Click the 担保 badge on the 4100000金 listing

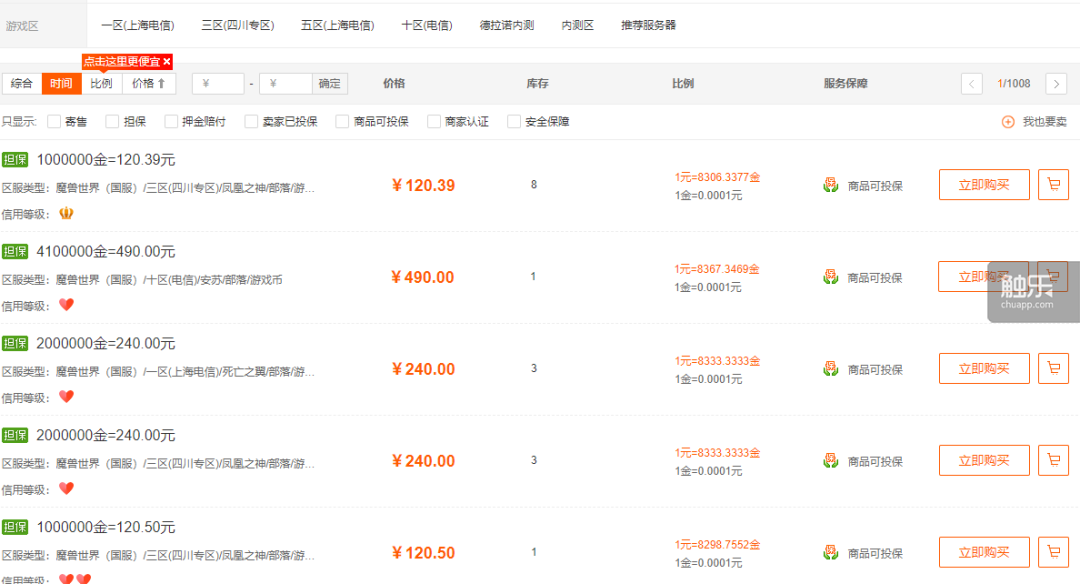coord(14,251)
